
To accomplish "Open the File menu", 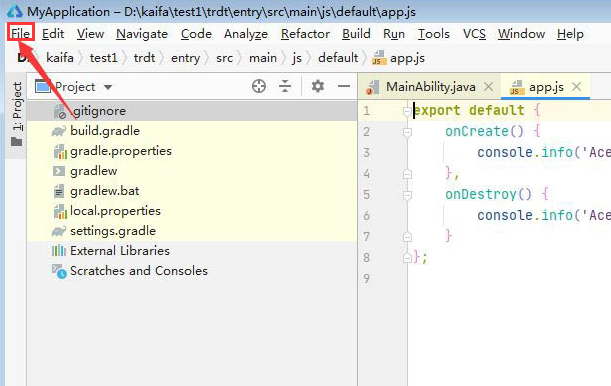I will tap(20, 33).
